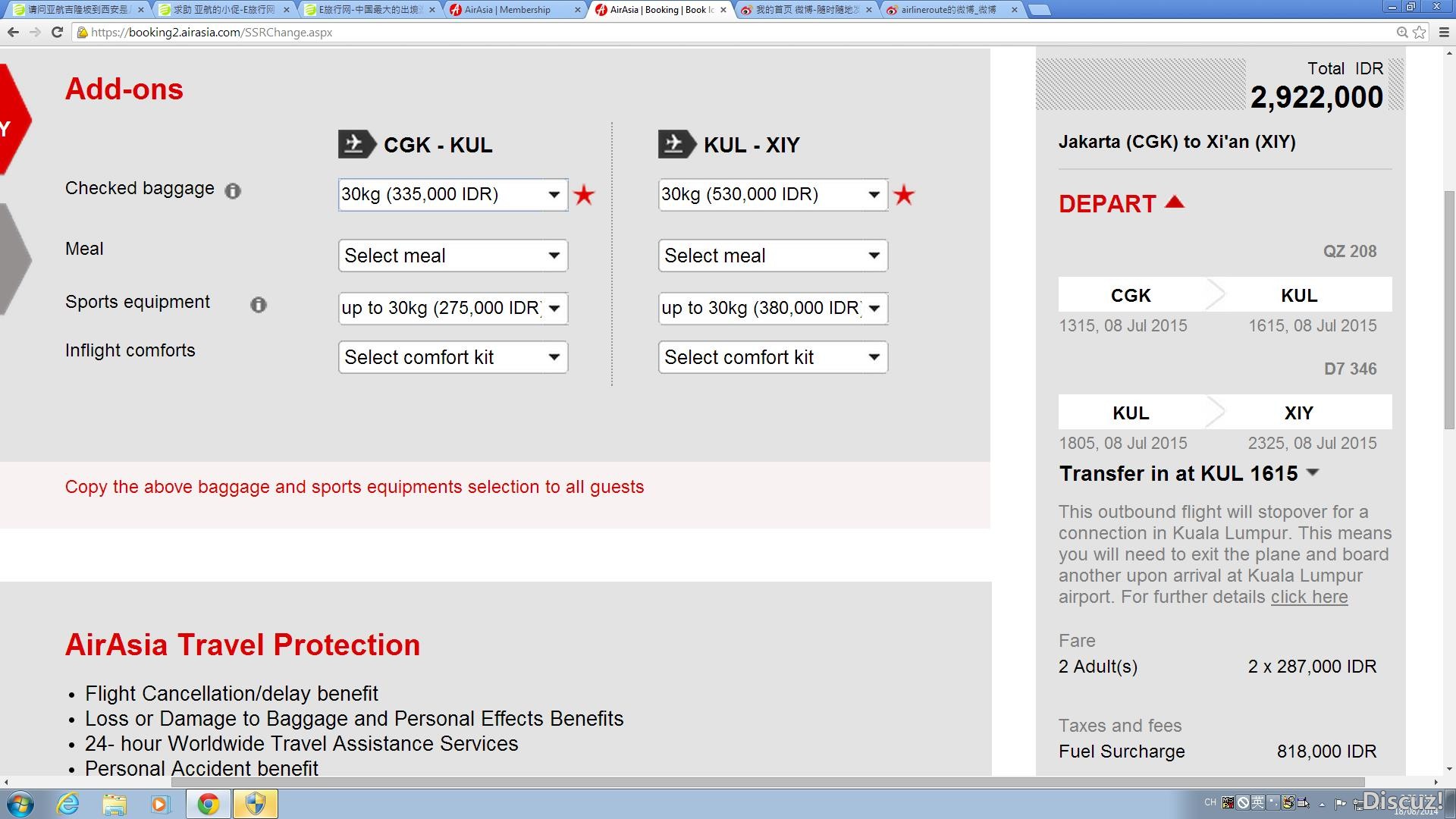Click the Fuel Surcharge 818,000 IDR value
The height and width of the screenshot is (819, 1456).
click(x=1326, y=752)
